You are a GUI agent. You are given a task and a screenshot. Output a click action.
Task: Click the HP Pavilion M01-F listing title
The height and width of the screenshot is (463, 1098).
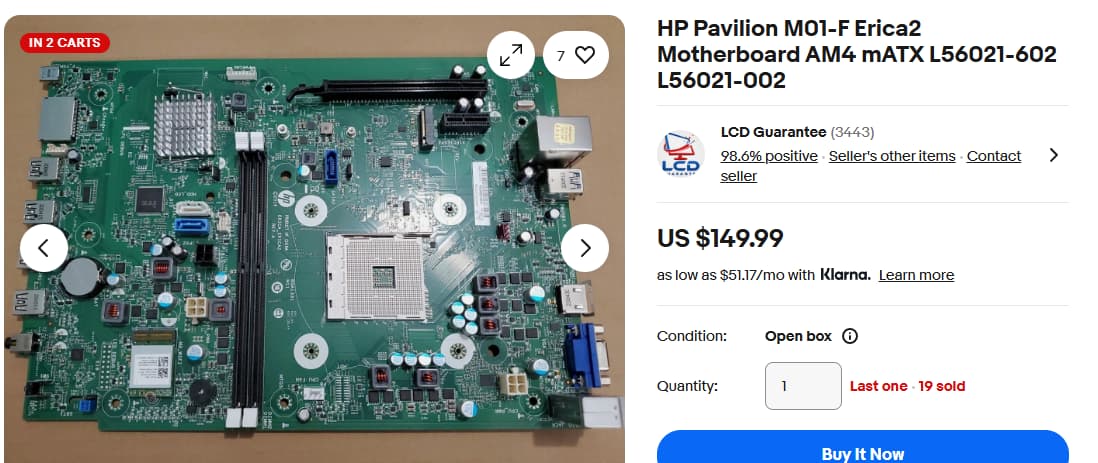click(x=856, y=55)
